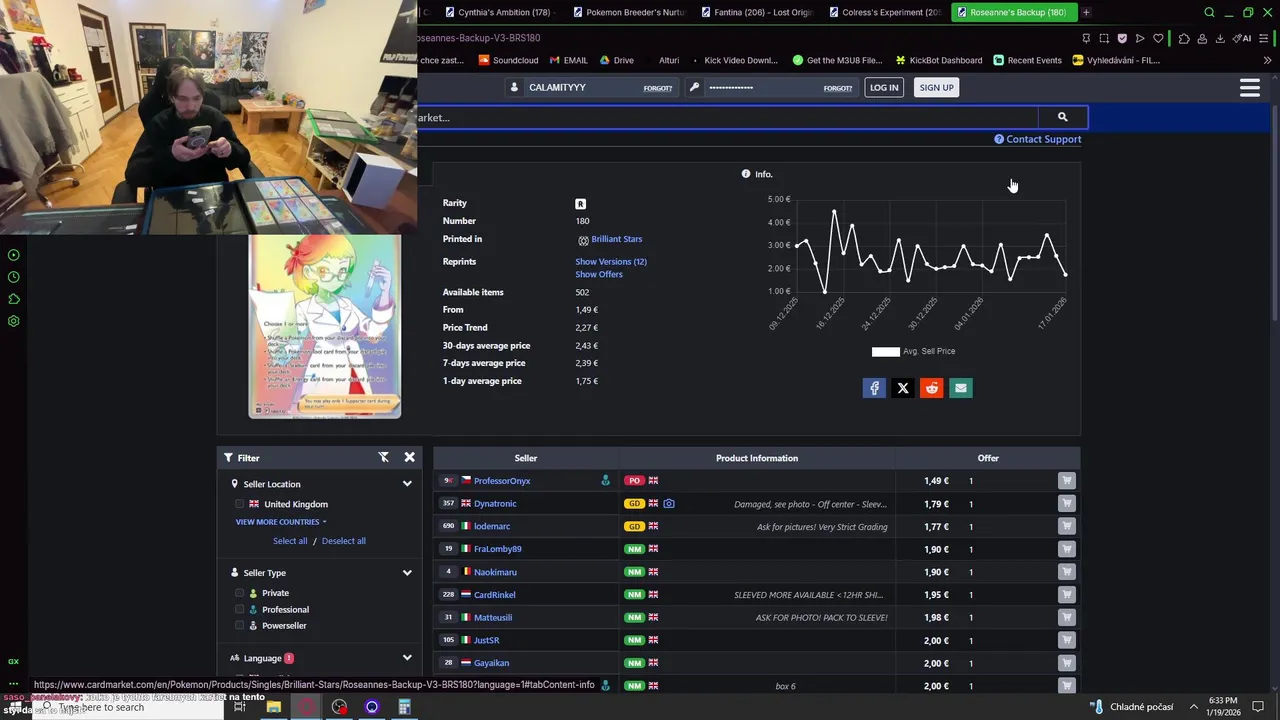Check the United Kingdom seller location
This screenshot has height=720, width=1280.
[239, 504]
